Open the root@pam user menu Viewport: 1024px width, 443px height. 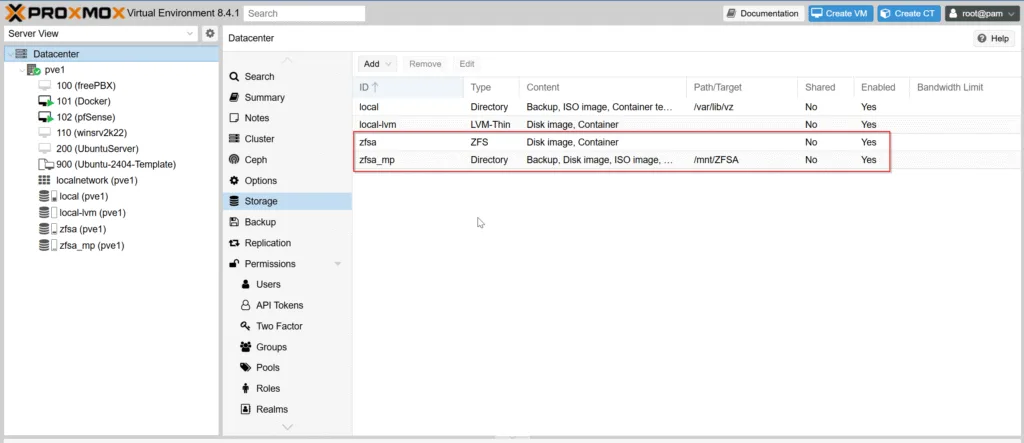coord(982,13)
